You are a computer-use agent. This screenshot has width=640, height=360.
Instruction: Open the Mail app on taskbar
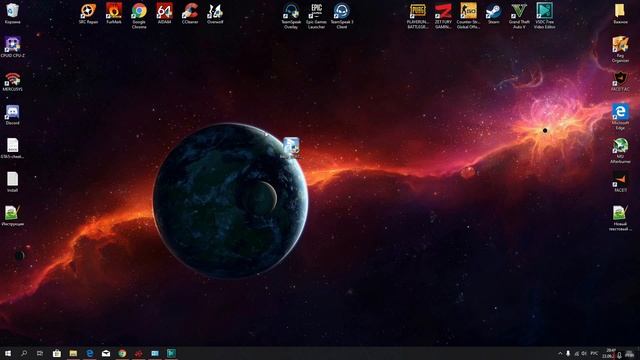click(x=106, y=353)
